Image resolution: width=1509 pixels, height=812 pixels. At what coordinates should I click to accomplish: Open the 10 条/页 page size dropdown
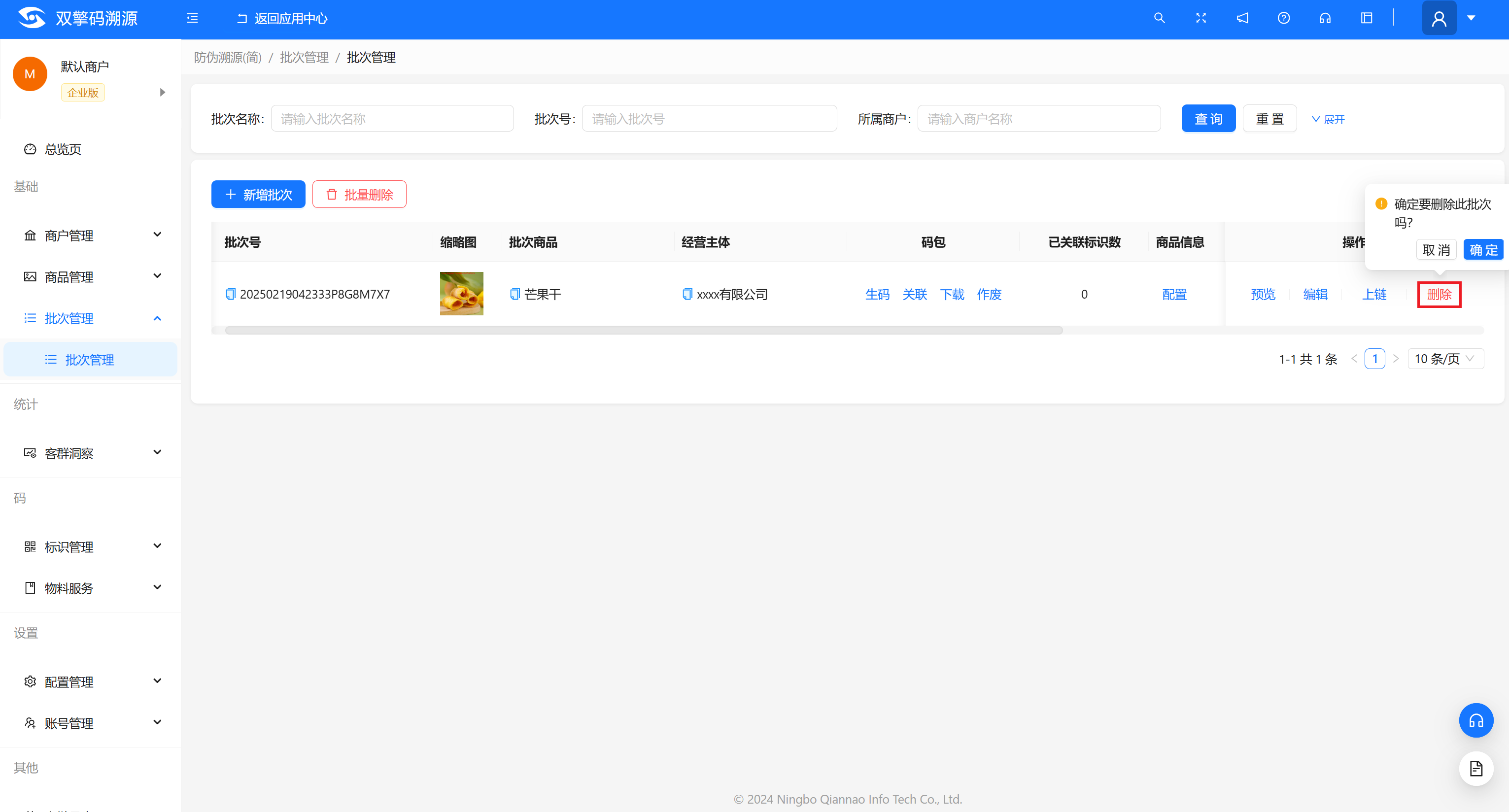[x=1445, y=359]
